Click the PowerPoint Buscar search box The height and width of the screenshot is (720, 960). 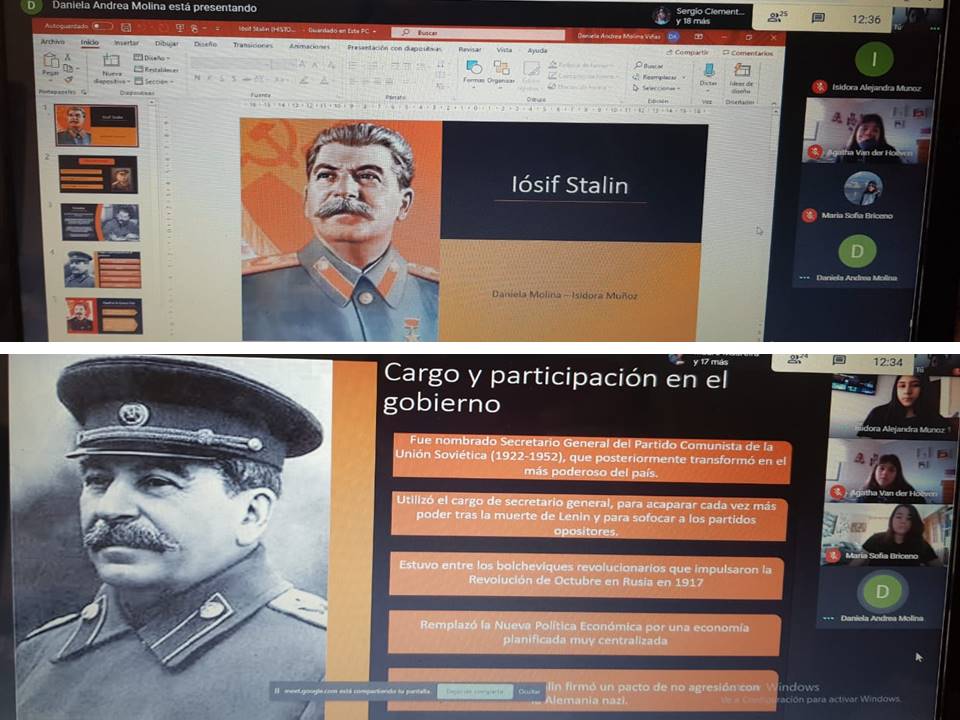click(x=479, y=33)
